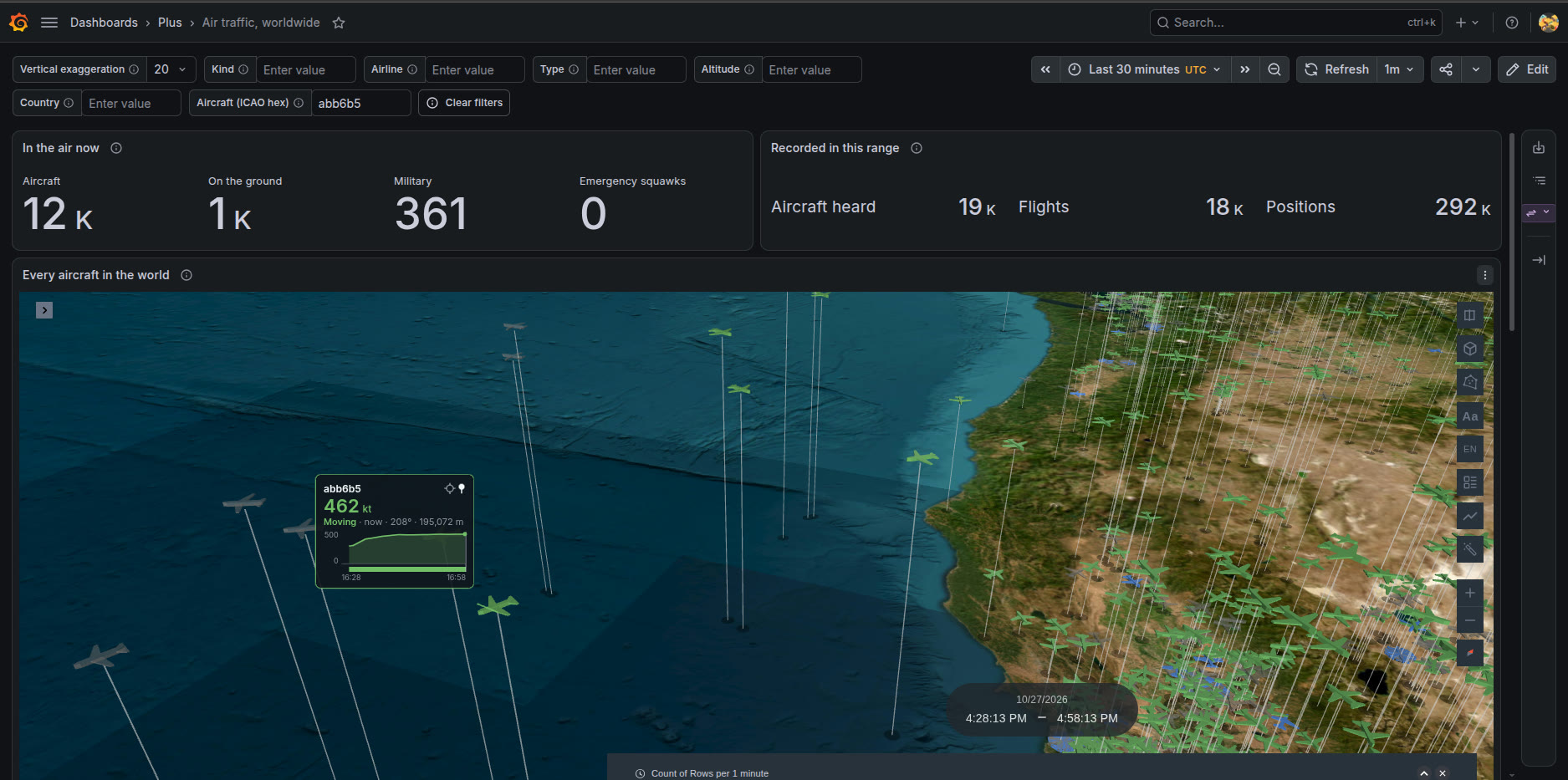
Task: Switch map language with the EN button
Action: tap(1470, 449)
